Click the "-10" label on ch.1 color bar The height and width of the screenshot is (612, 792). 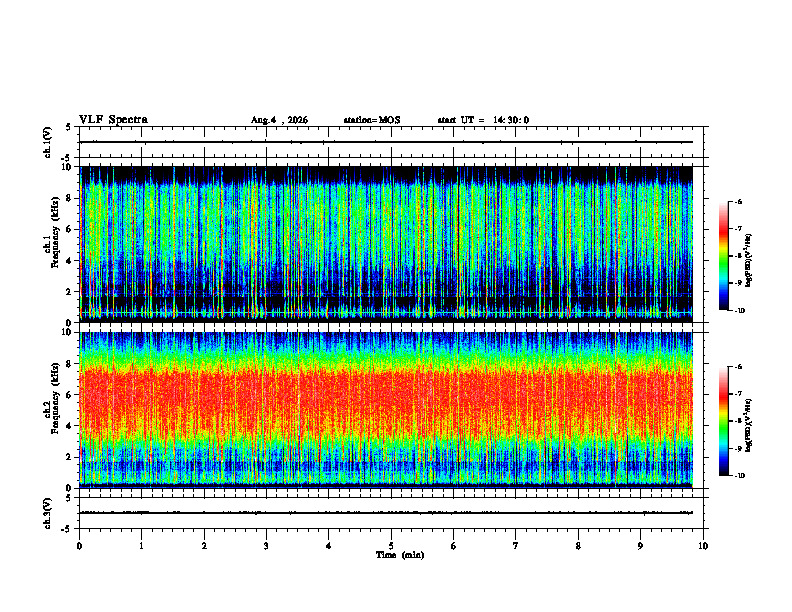click(740, 311)
